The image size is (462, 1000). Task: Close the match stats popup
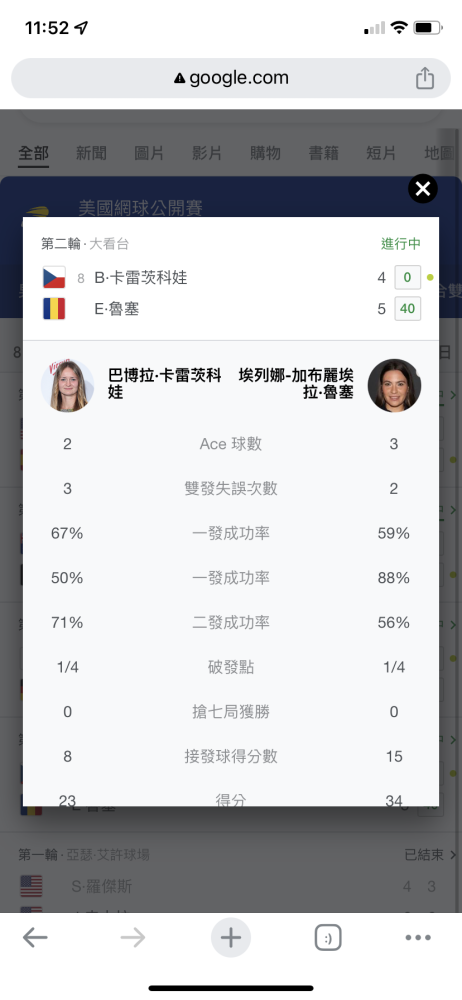click(422, 189)
